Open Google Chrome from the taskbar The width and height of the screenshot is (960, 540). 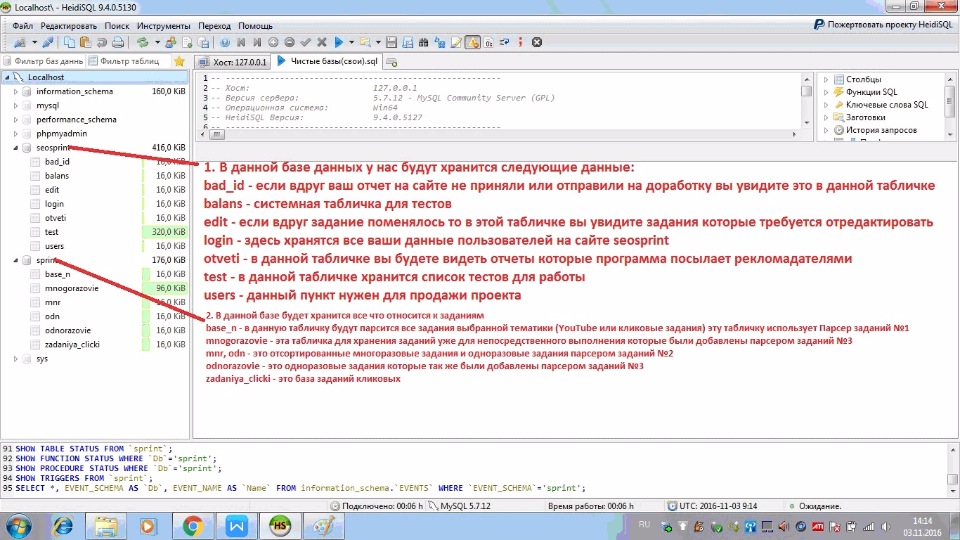coord(192,527)
